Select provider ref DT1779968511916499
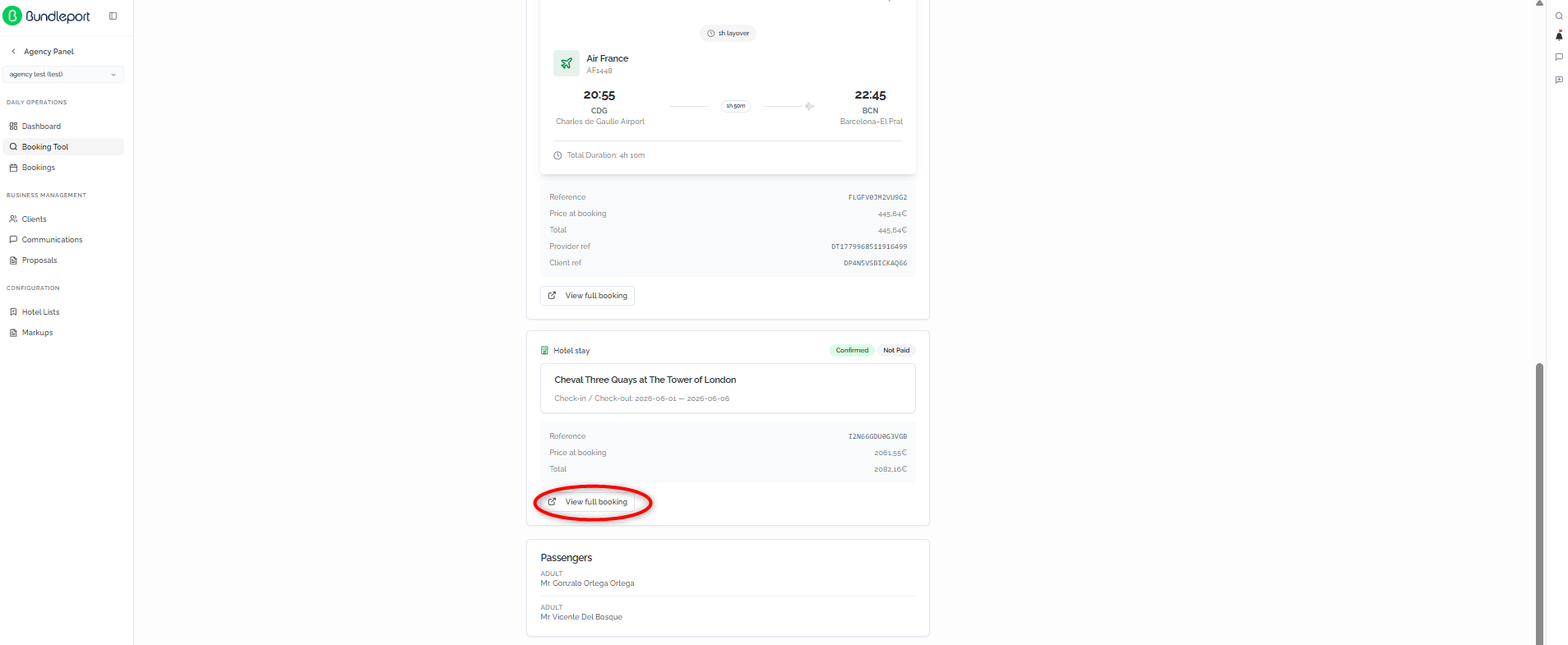Viewport: 1568px width, 645px height. 869,247
